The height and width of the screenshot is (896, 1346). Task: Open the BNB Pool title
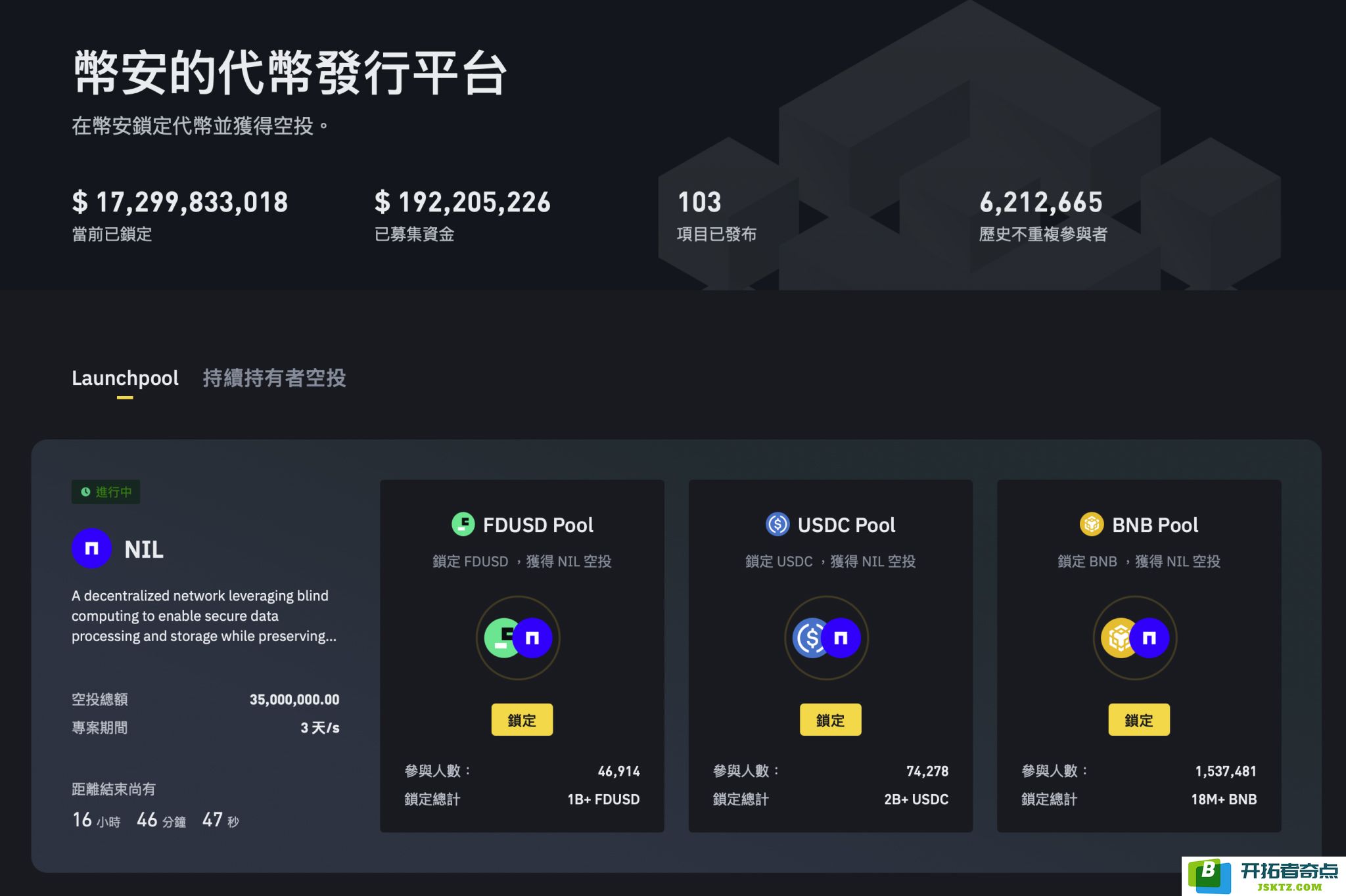coord(1155,525)
